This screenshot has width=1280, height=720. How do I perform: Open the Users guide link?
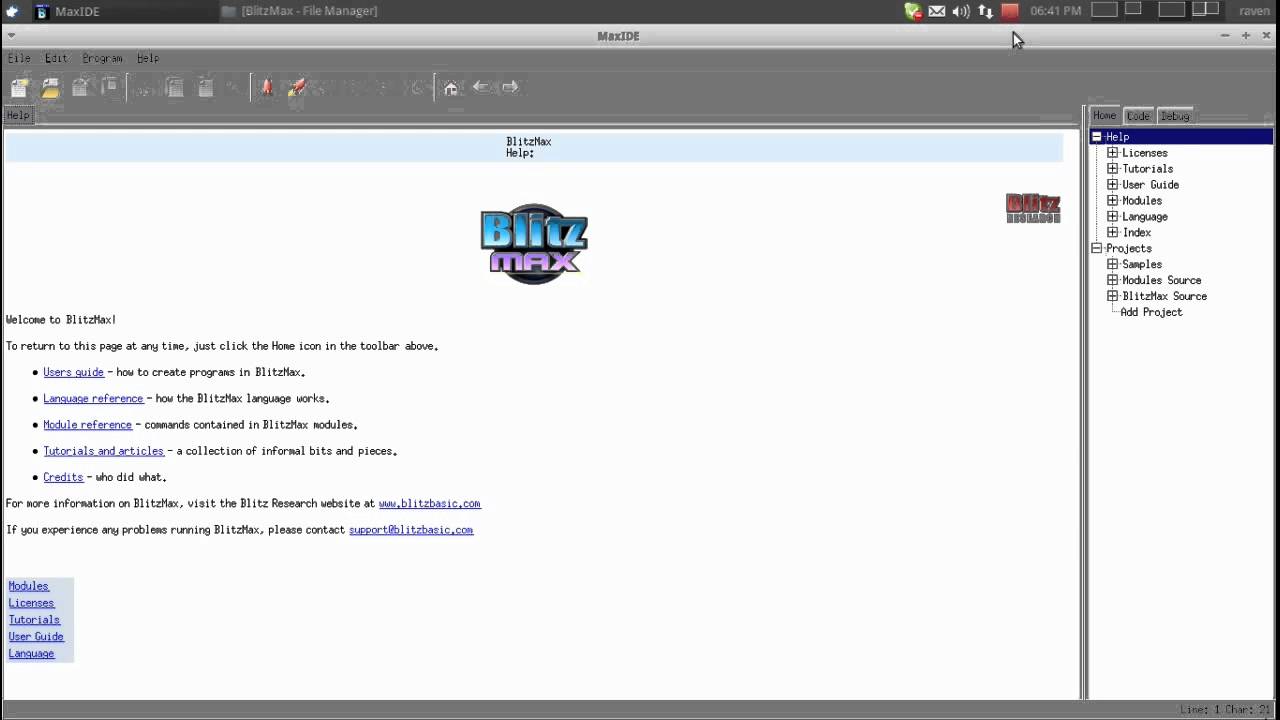tap(73, 372)
